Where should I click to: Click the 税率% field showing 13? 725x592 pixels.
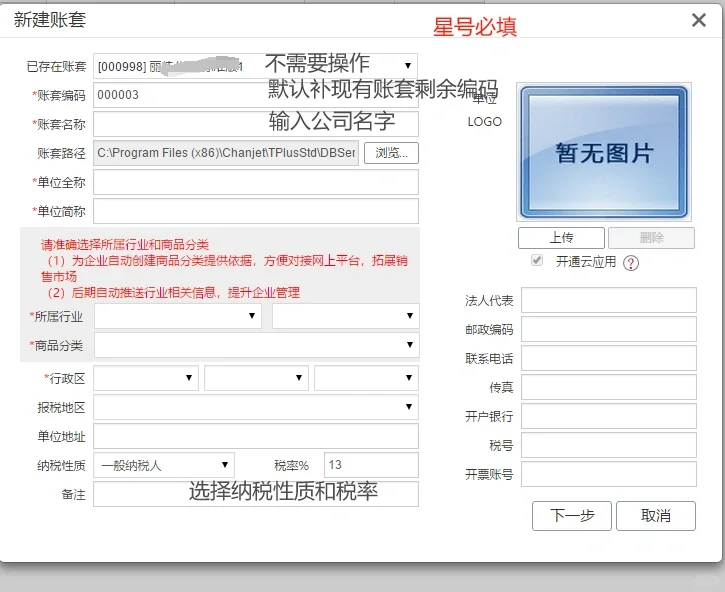371,465
